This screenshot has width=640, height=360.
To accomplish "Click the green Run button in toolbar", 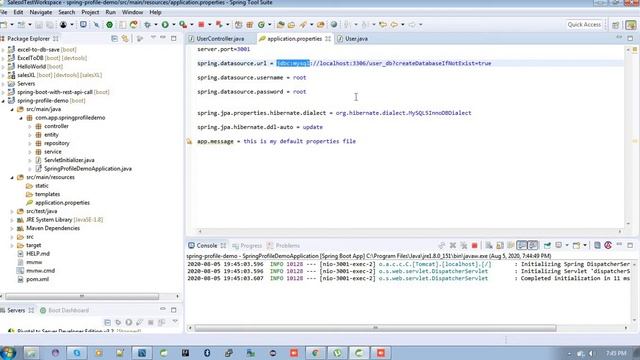I will pyautogui.click(x=165, y=24).
